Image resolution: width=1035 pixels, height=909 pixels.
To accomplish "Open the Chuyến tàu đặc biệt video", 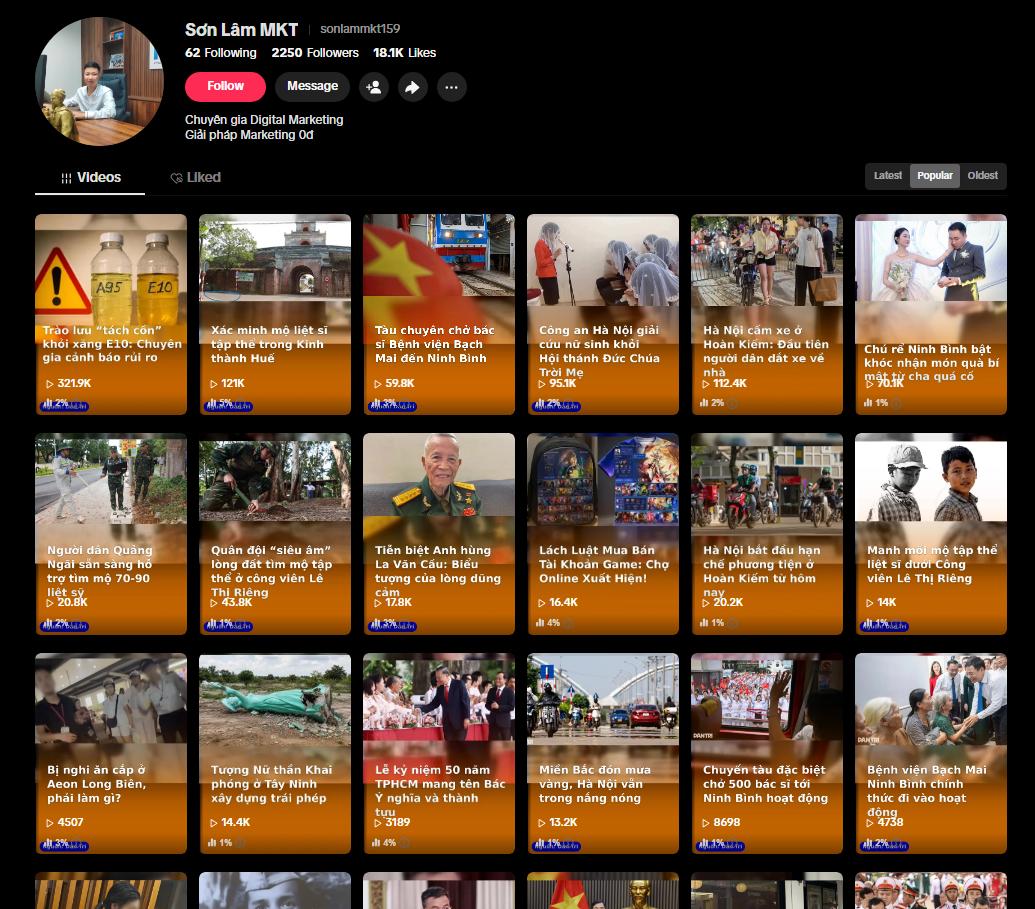I will pyautogui.click(x=767, y=754).
